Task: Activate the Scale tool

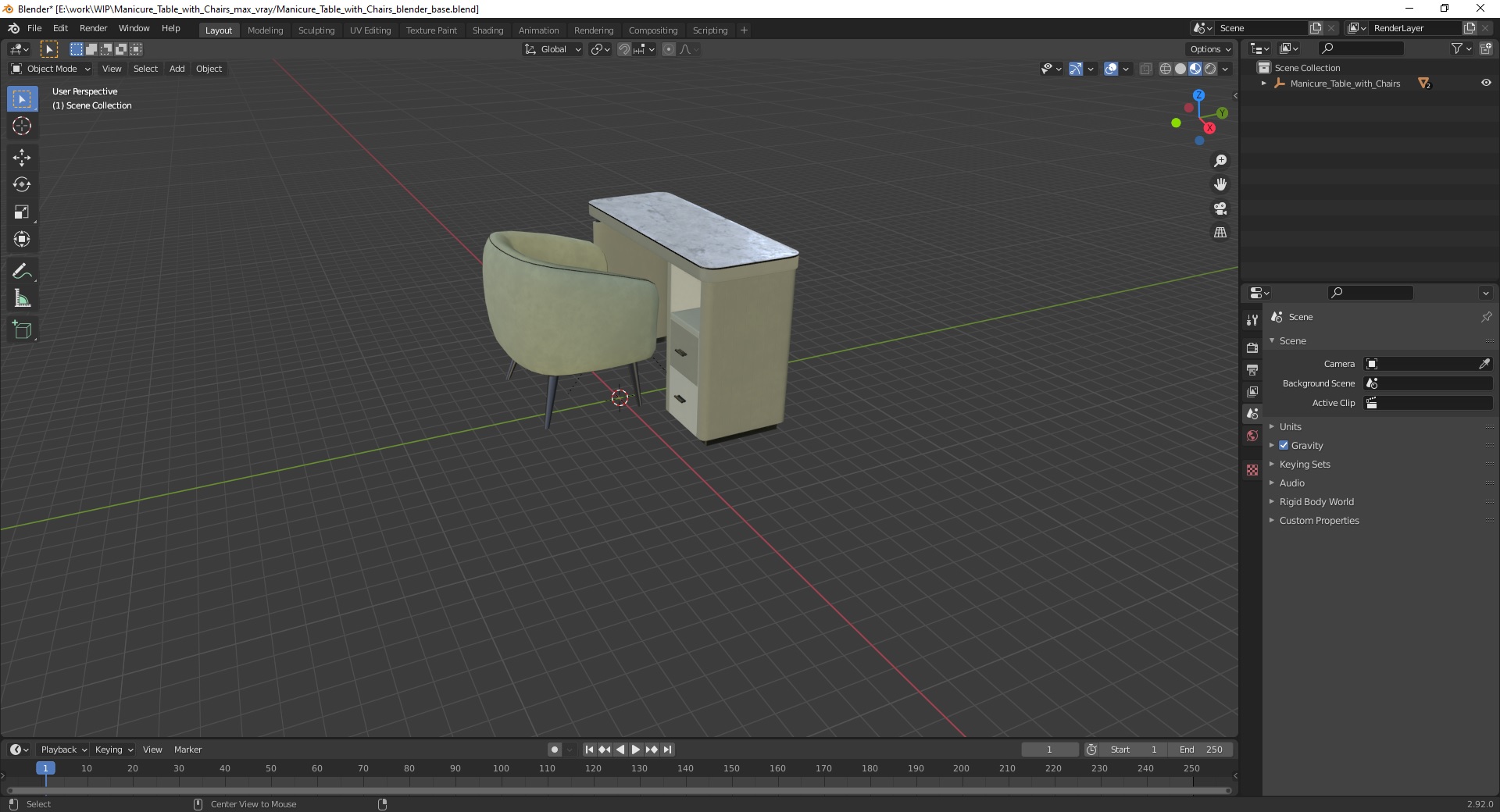Action: pyautogui.click(x=22, y=212)
